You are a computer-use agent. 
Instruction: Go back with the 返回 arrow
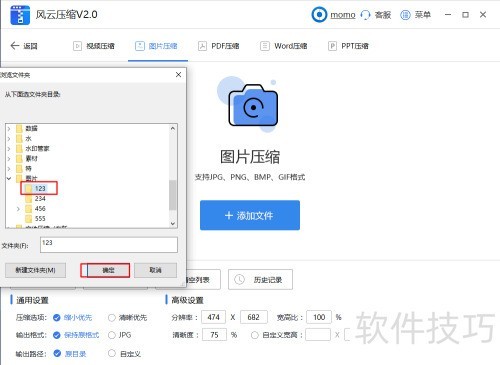pos(15,46)
